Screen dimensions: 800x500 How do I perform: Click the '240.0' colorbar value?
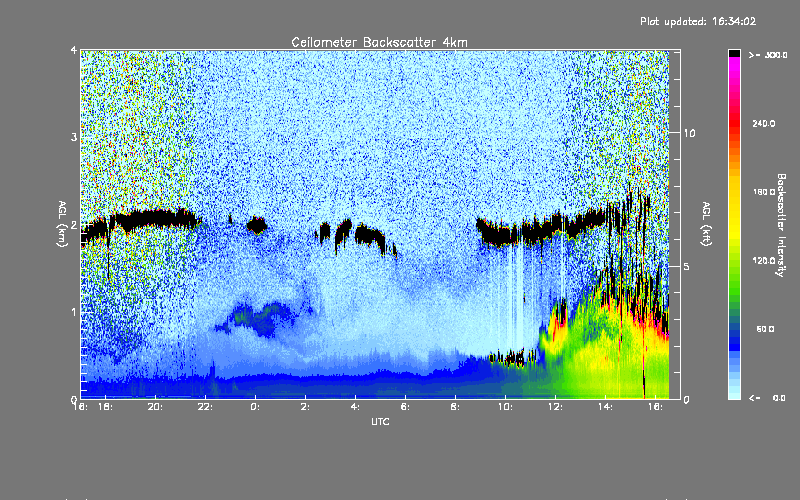(764, 123)
